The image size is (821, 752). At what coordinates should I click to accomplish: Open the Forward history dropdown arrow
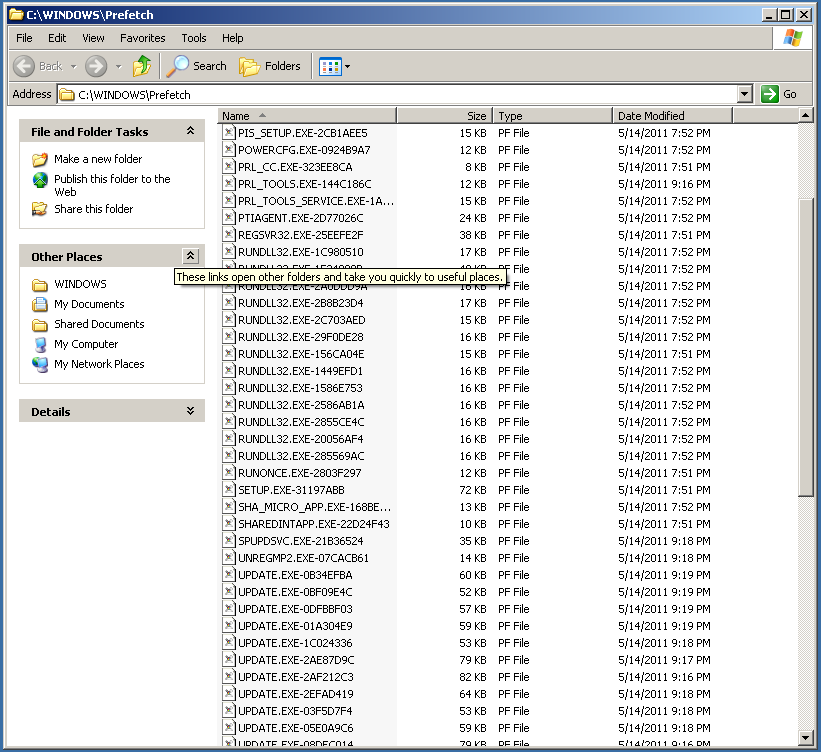coord(118,67)
